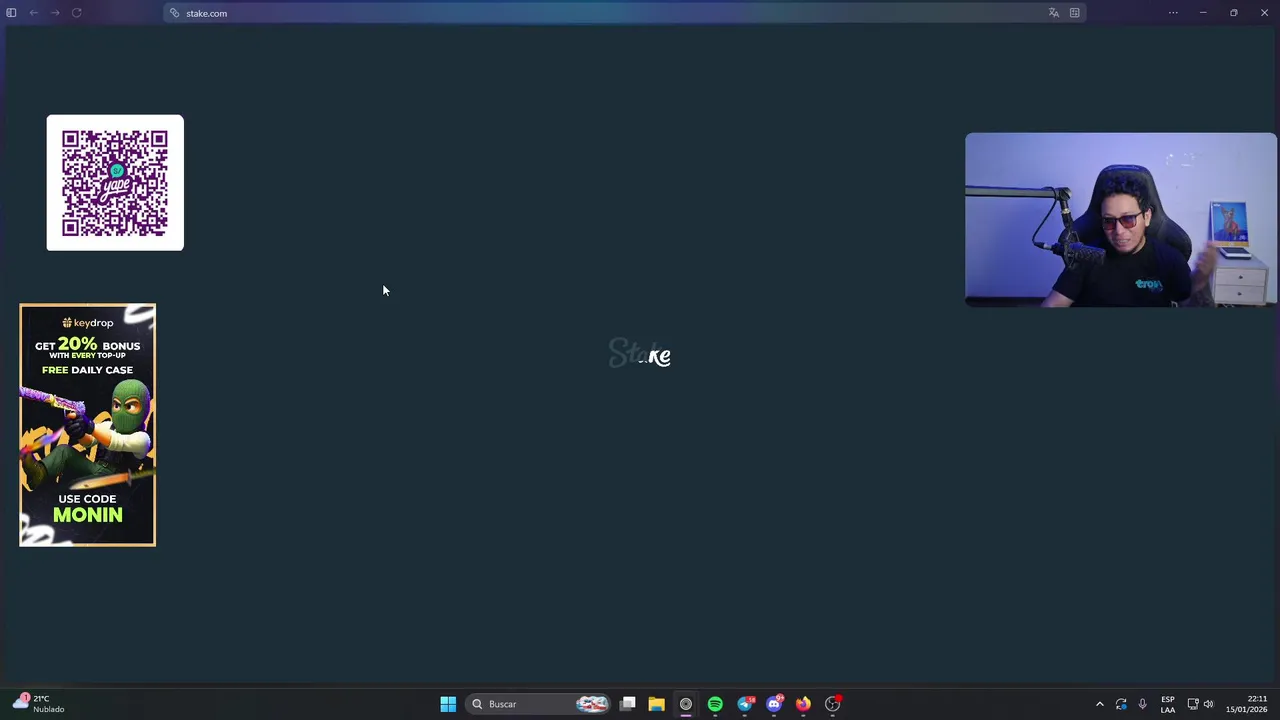The image size is (1280, 720).
Task: Click the microphone tray icon
Action: 1142,704
